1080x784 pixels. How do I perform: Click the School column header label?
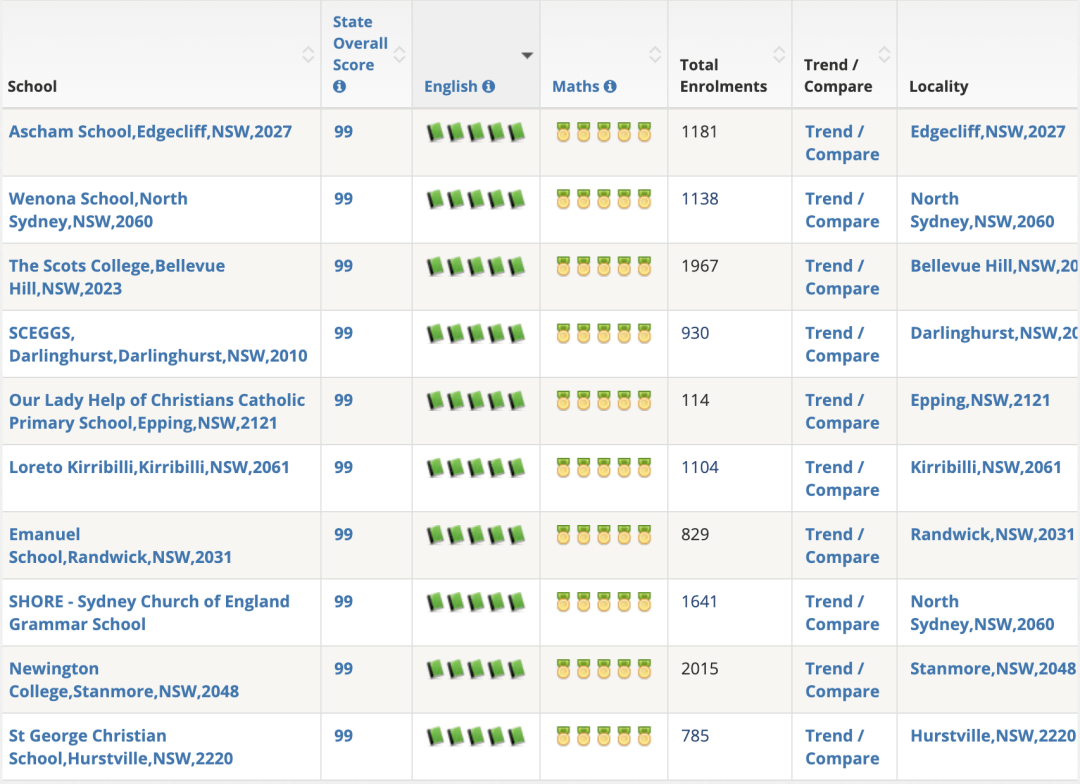coord(32,86)
